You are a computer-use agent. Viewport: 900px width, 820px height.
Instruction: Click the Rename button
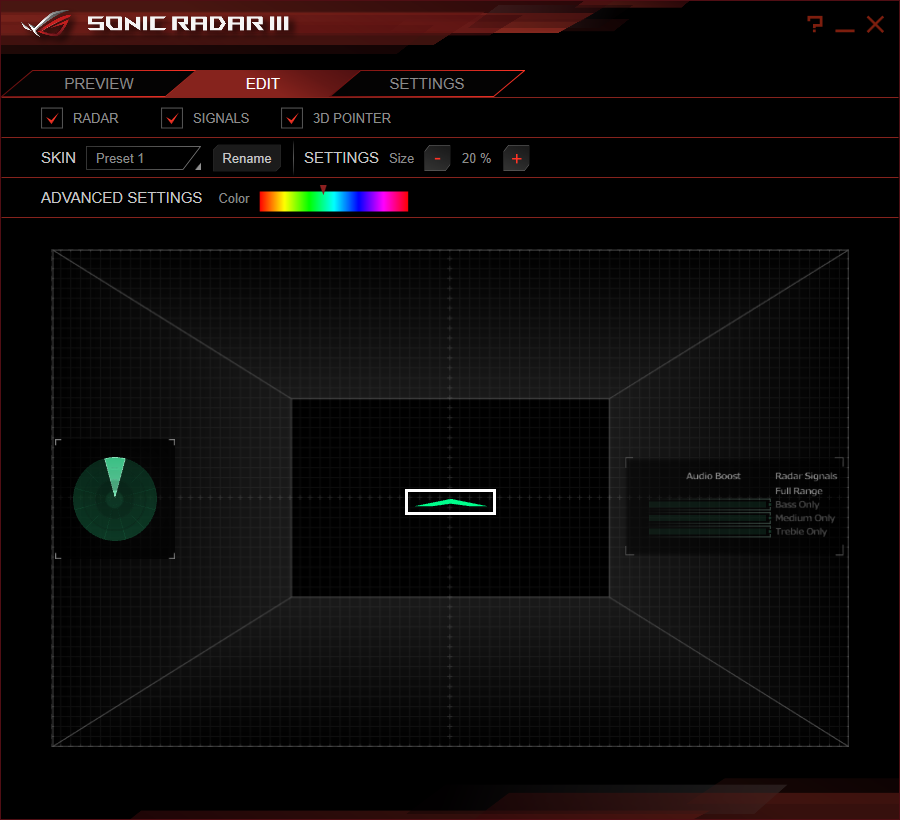pyautogui.click(x=247, y=158)
